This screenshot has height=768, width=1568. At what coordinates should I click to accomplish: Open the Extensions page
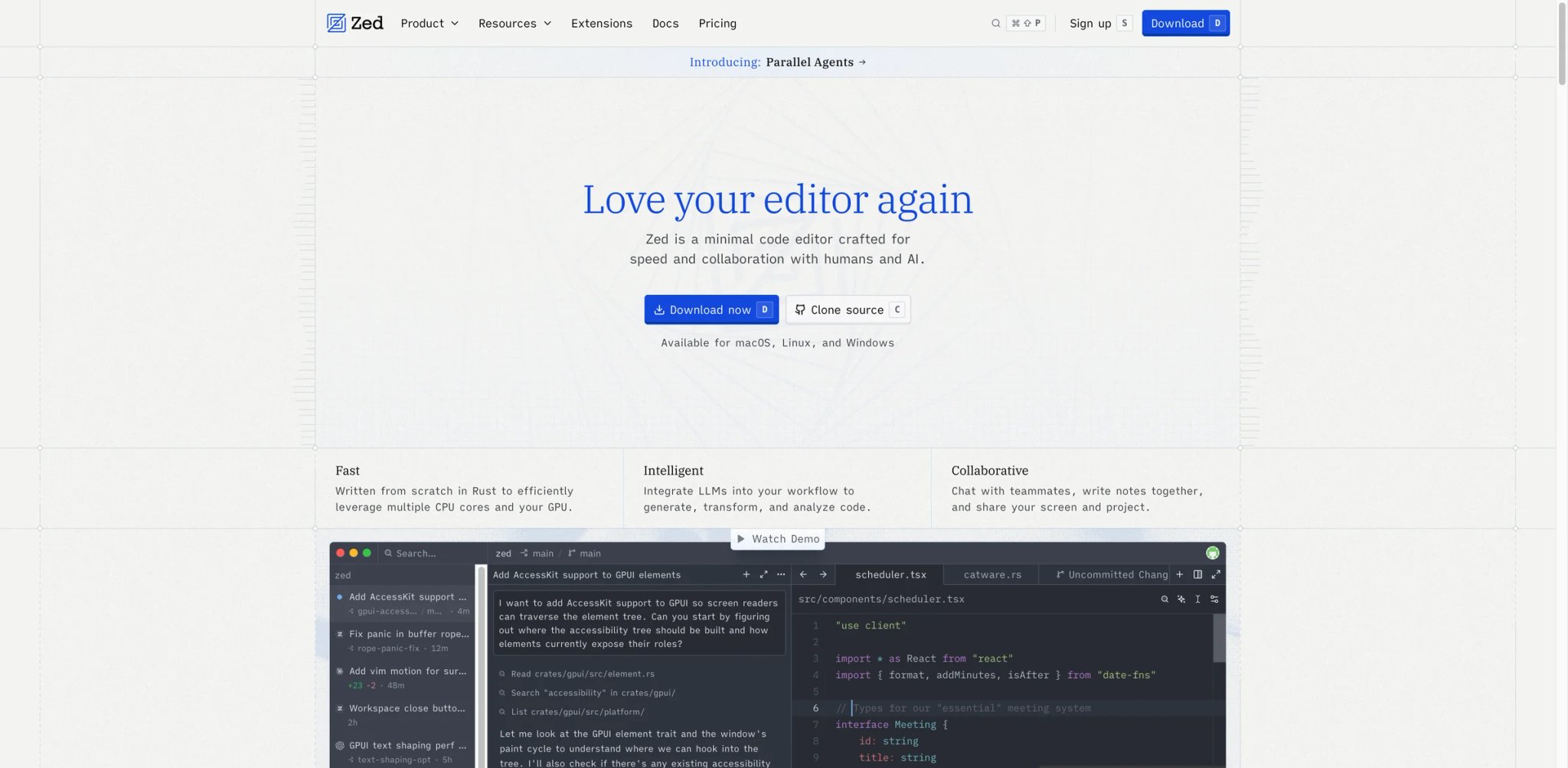click(x=602, y=23)
